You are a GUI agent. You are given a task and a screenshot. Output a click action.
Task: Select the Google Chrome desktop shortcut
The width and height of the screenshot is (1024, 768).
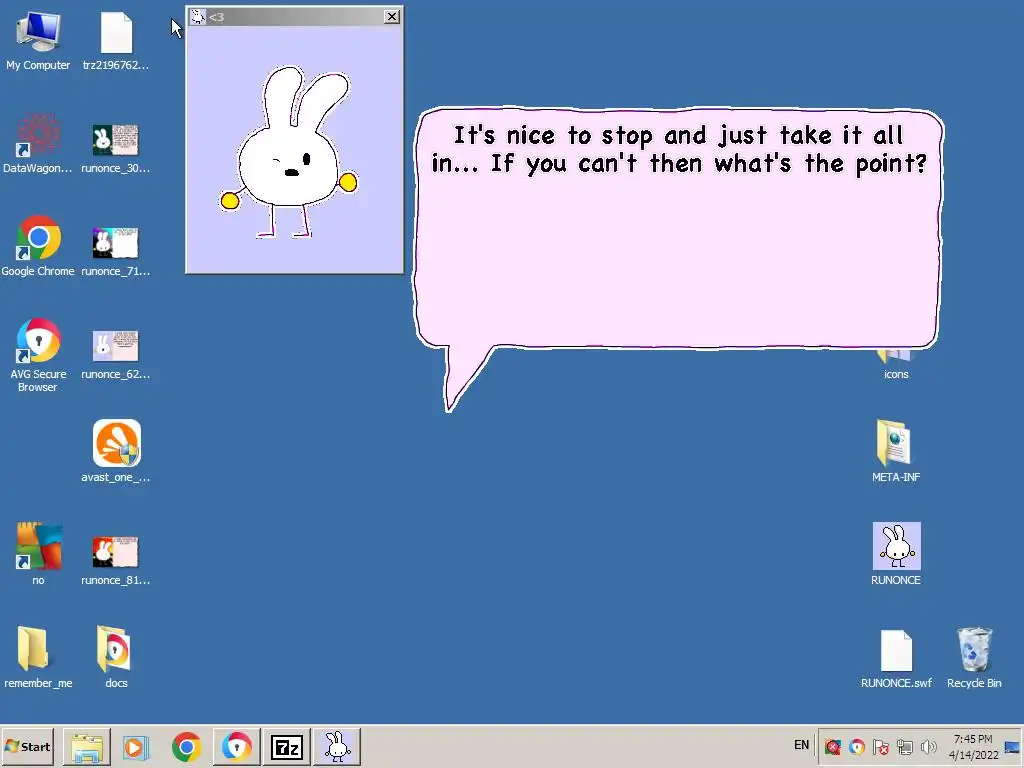click(x=38, y=247)
